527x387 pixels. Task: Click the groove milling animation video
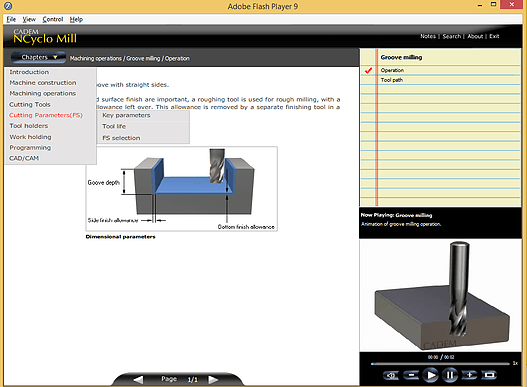pyautogui.click(x=440, y=295)
